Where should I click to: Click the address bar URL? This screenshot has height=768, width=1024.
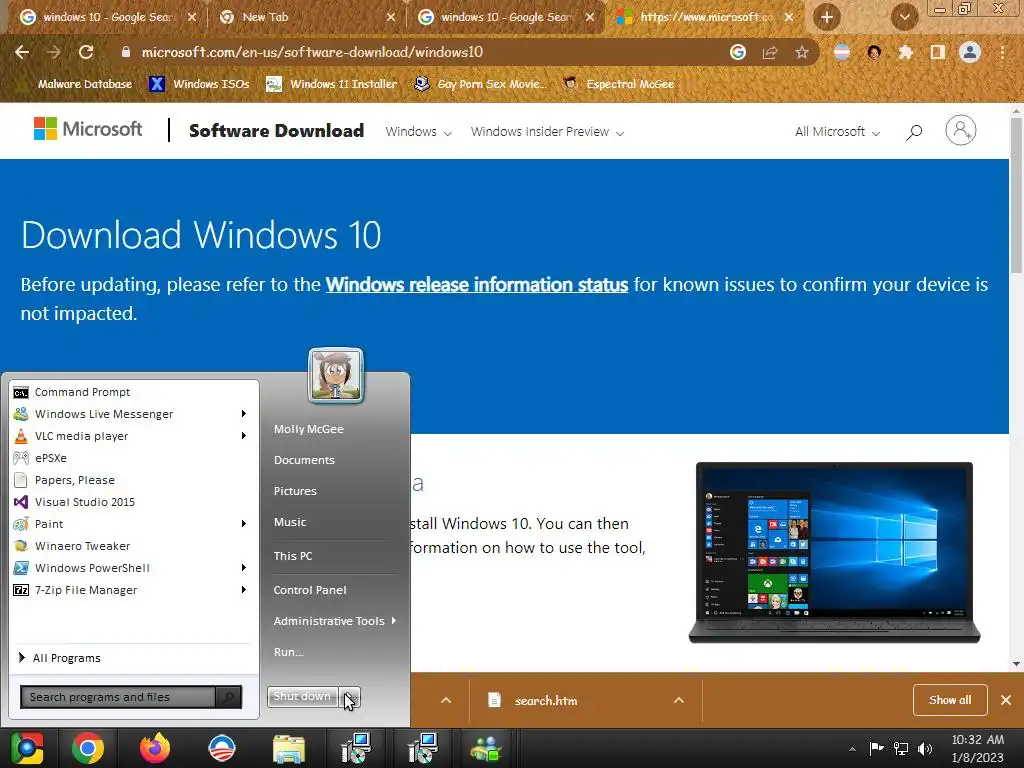click(x=312, y=52)
